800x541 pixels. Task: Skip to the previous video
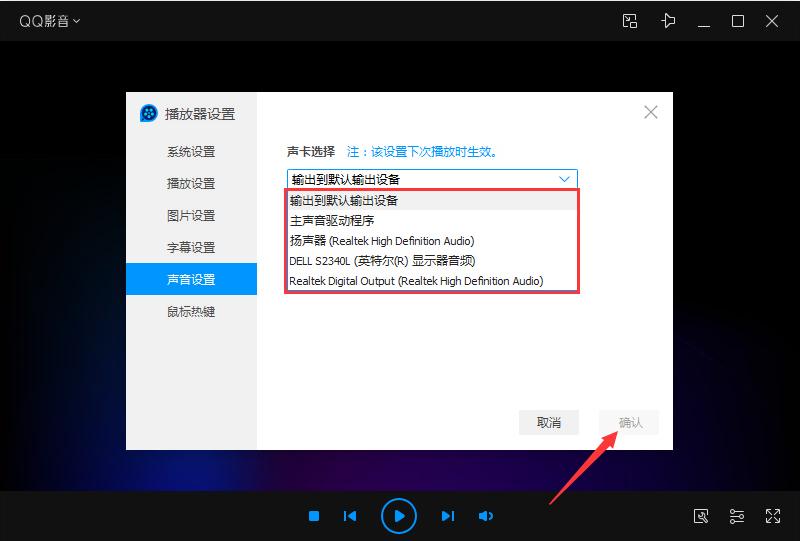(x=350, y=516)
